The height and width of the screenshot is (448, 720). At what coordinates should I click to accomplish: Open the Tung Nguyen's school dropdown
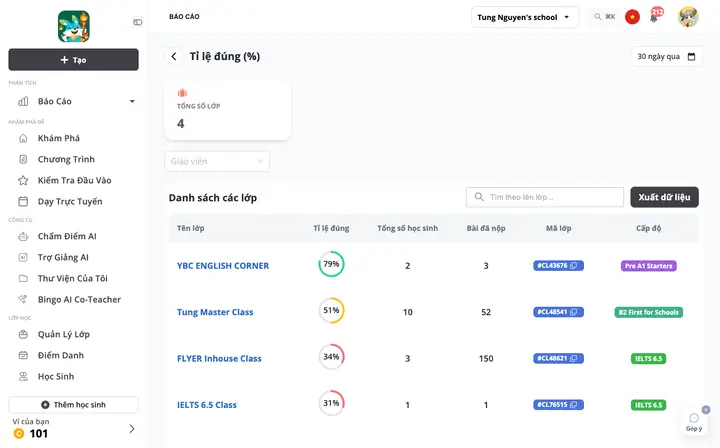coord(524,17)
